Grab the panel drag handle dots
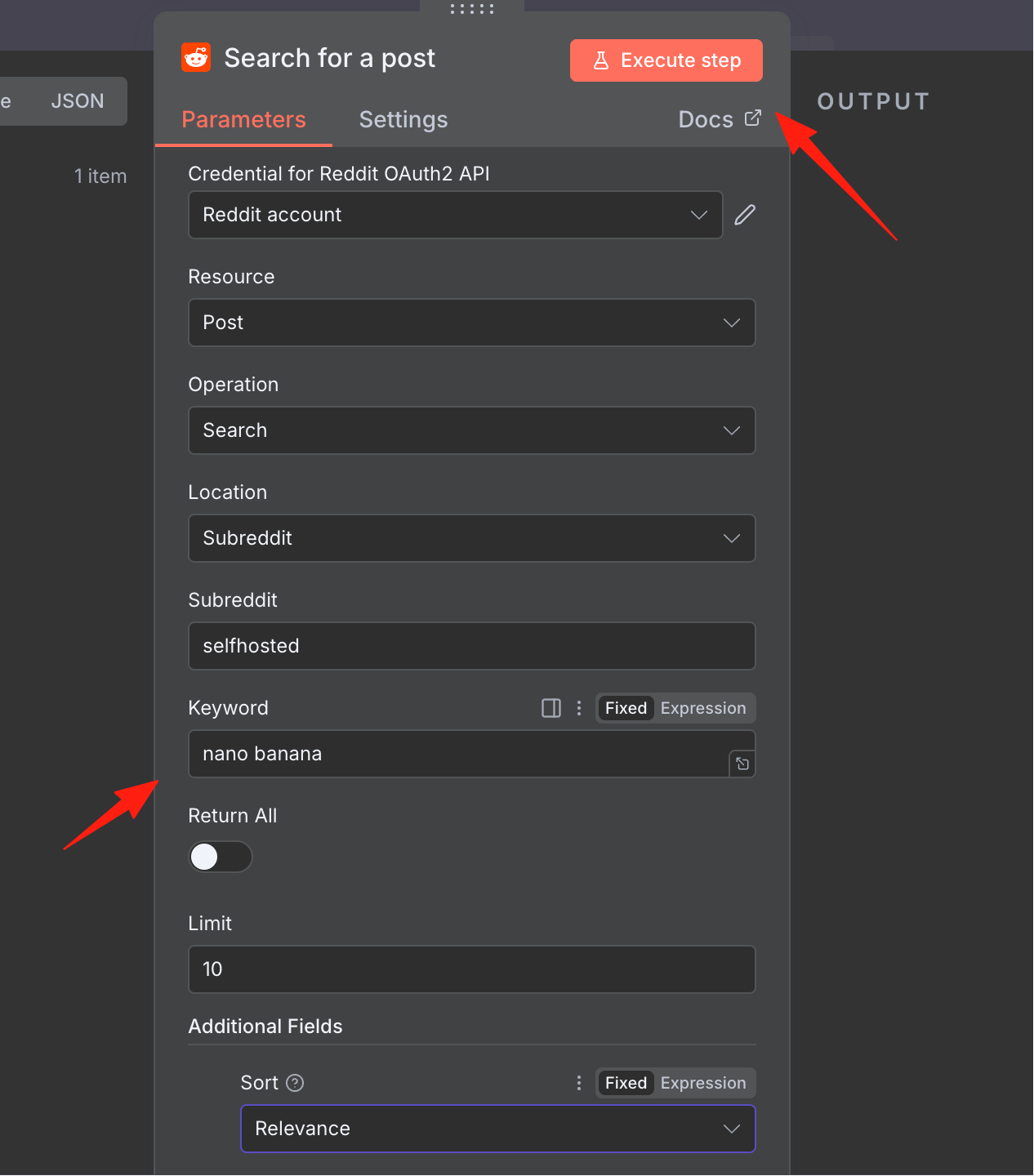 (472, 9)
